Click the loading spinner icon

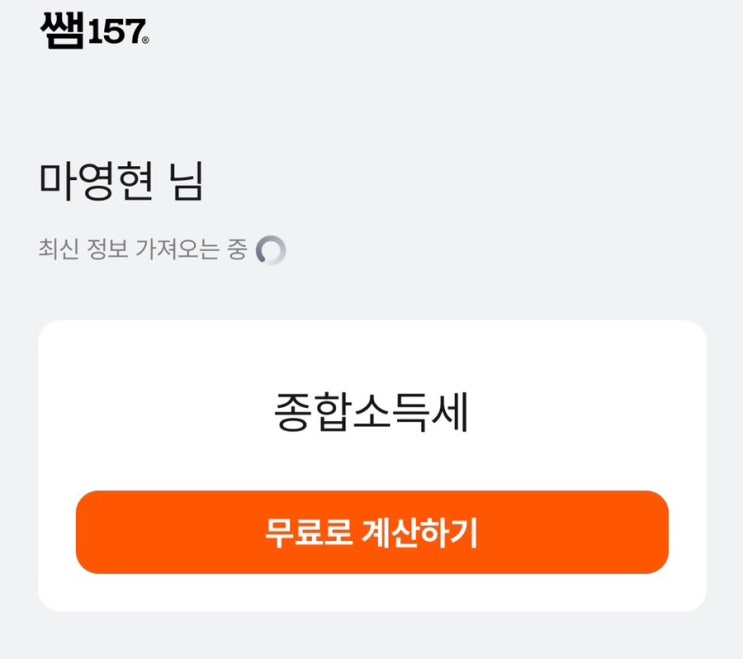pos(270,250)
